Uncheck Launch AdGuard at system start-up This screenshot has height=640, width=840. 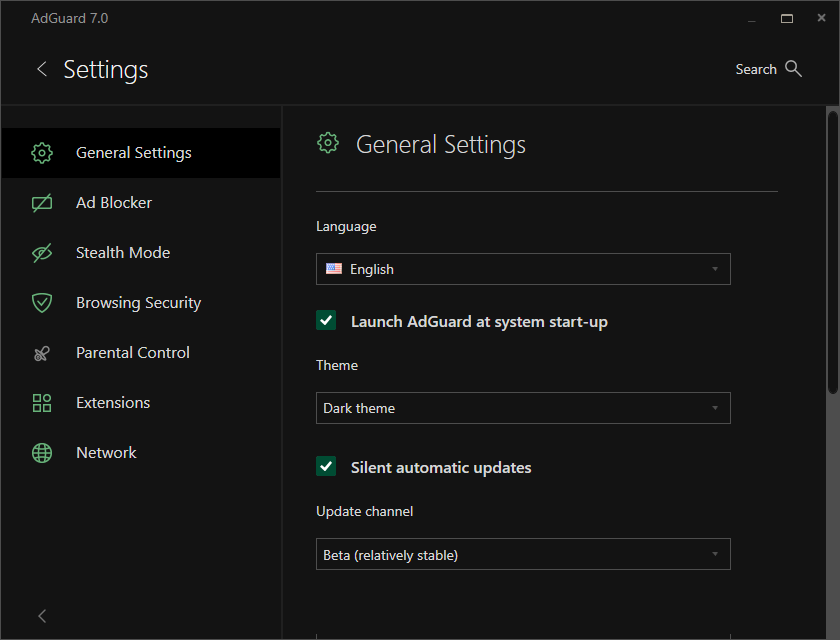pyautogui.click(x=326, y=320)
